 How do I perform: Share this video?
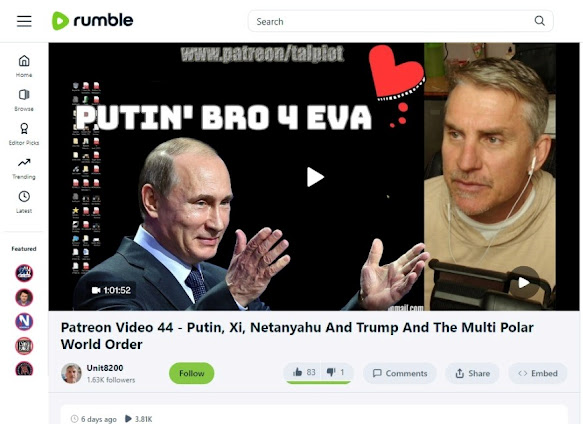click(472, 373)
